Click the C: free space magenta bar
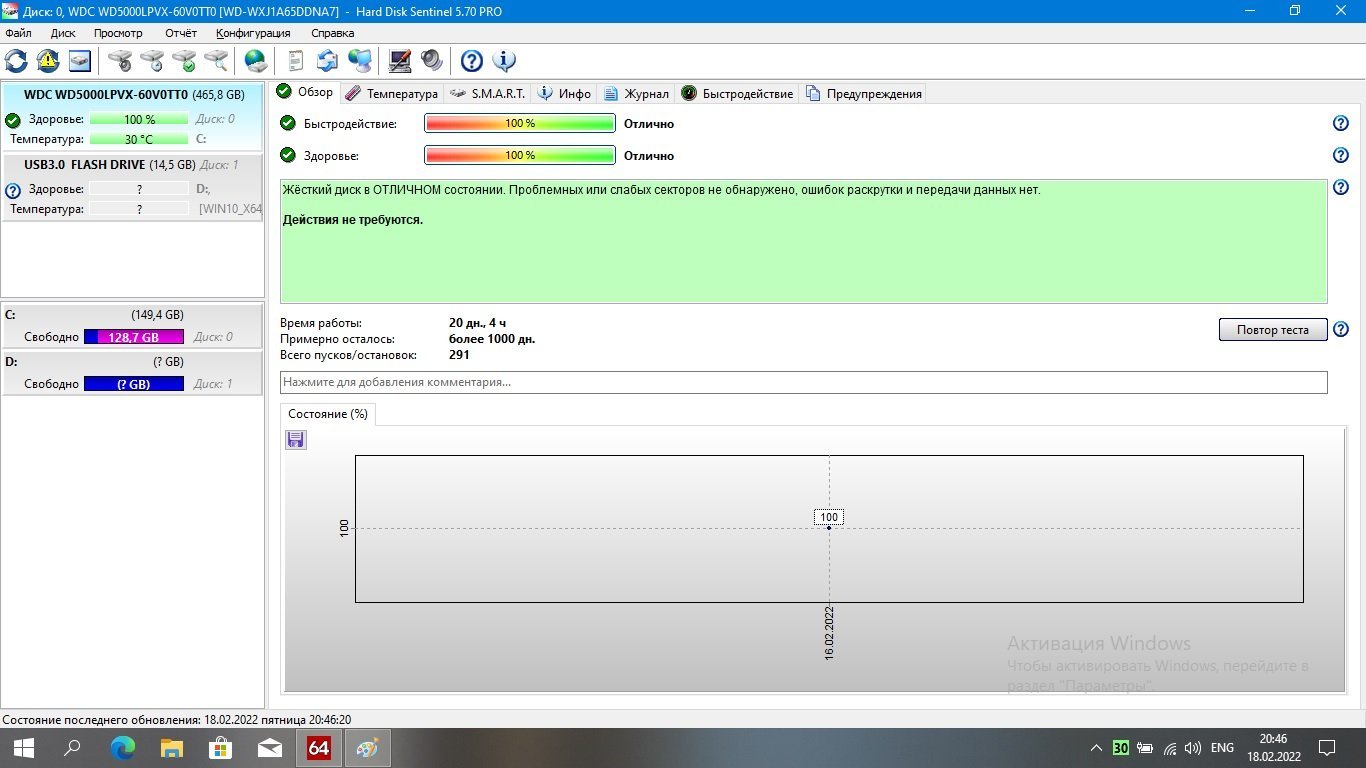The width and height of the screenshot is (1366, 768). click(x=134, y=337)
